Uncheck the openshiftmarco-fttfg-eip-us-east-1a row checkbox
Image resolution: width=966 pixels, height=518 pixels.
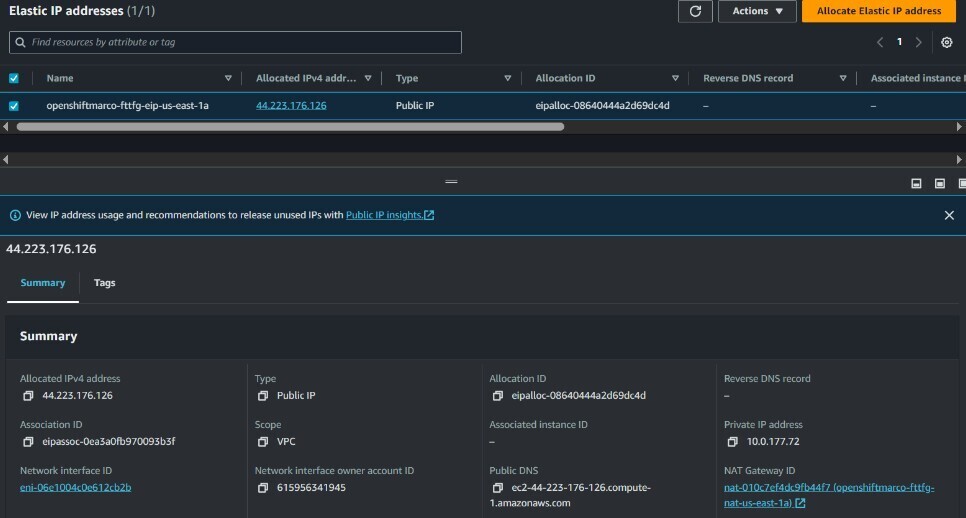[x=14, y=105]
